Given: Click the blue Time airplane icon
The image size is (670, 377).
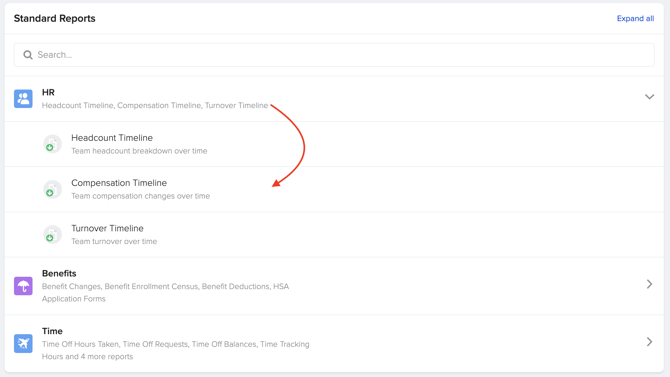Looking at the screenshot, I should [23, 343].
